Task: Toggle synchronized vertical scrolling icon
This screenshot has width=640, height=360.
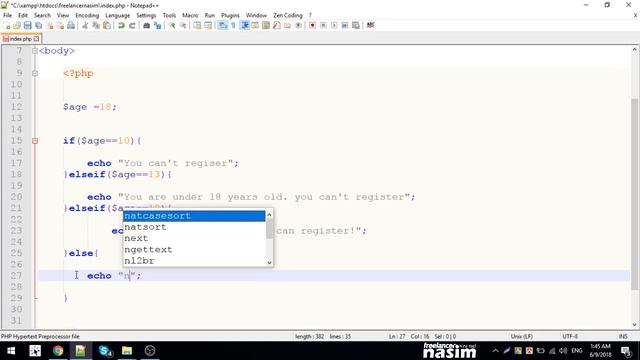Action: tap(197, 25)
